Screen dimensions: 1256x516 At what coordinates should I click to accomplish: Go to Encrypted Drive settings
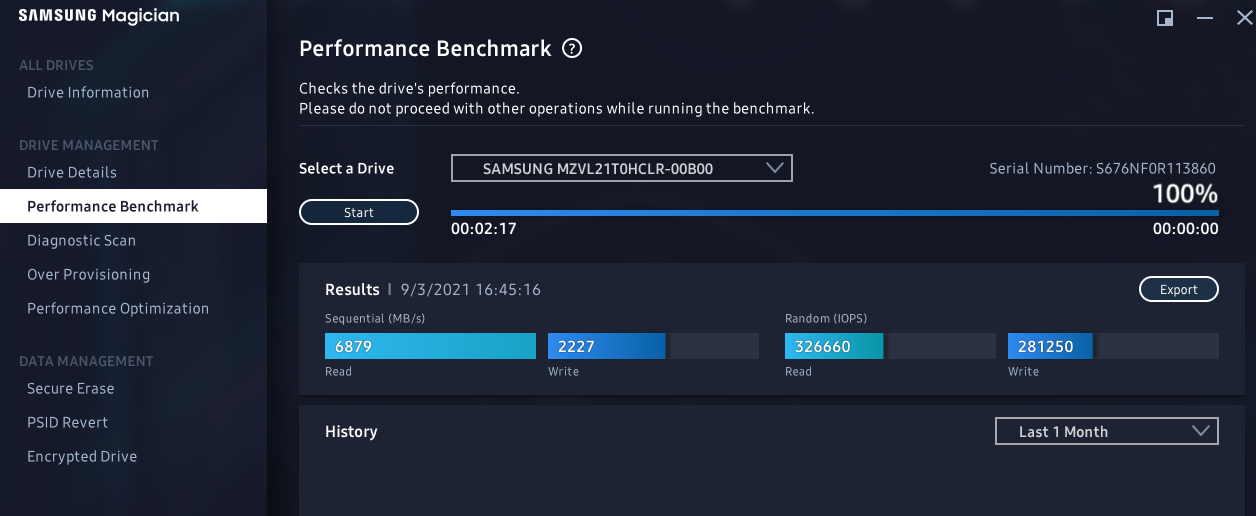pos(82,456)
